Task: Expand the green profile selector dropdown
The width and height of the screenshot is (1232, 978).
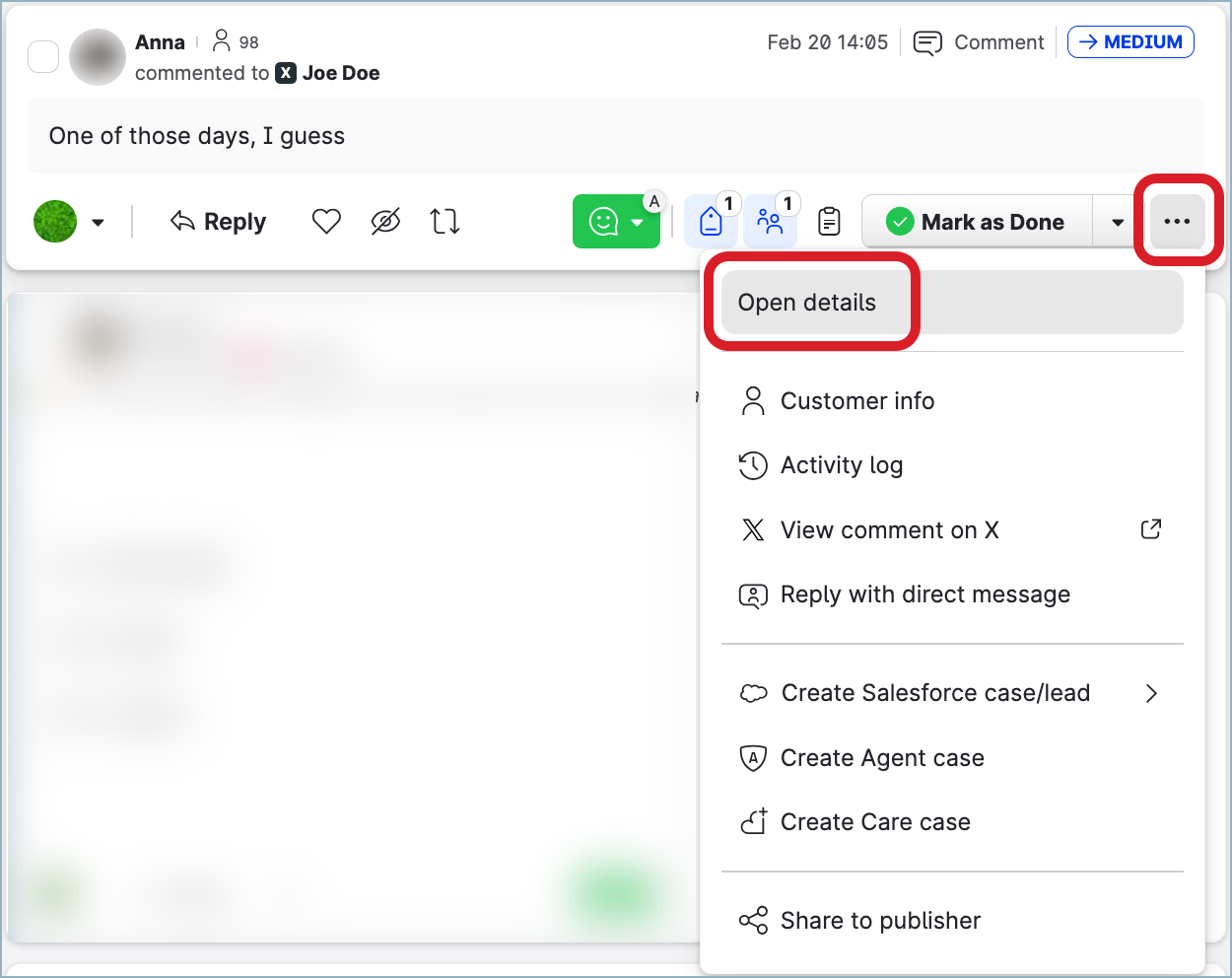Action: point(98,223)
